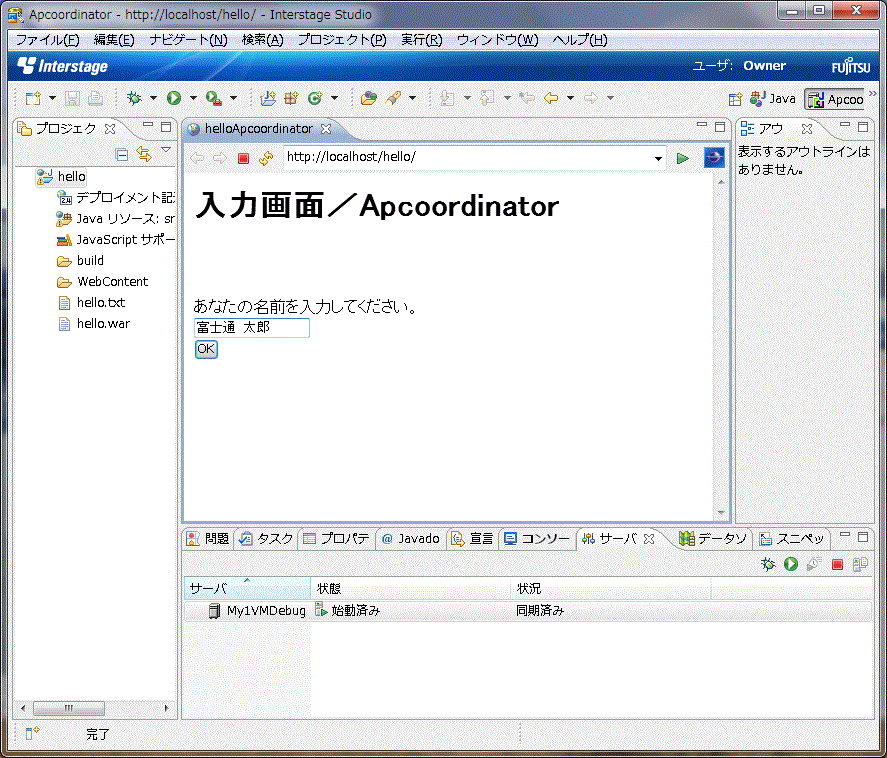Open dropdown next to External Tools icon

point(233,98)
